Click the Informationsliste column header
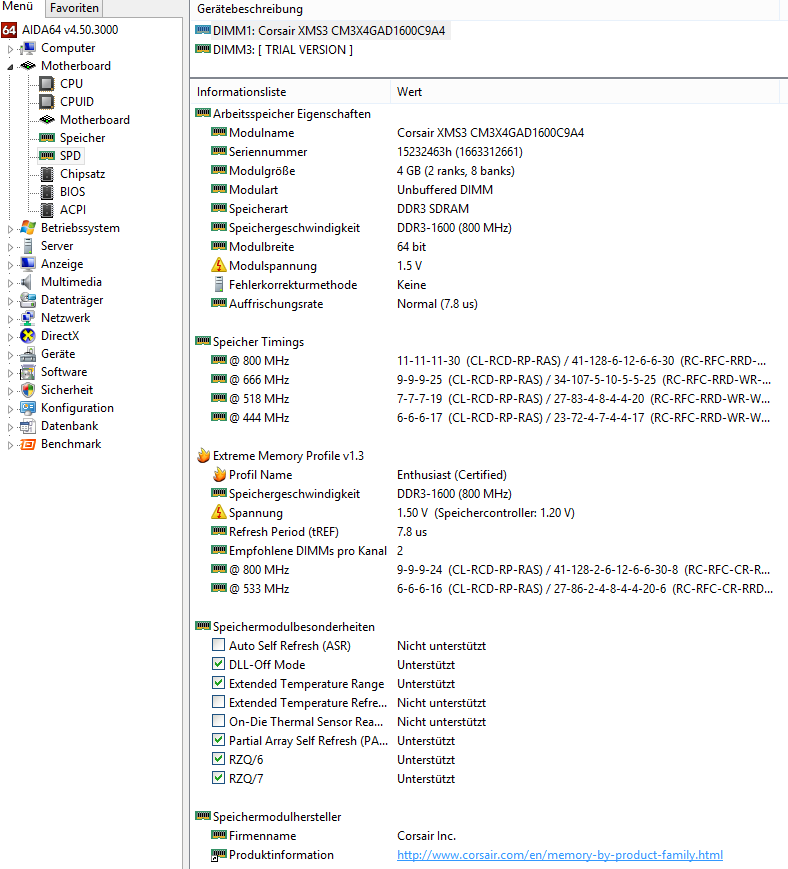 [x=290, y=92]
